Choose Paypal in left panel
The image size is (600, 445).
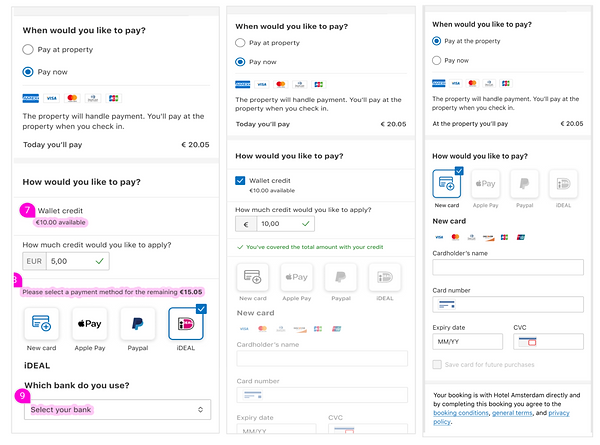(138, 324)
